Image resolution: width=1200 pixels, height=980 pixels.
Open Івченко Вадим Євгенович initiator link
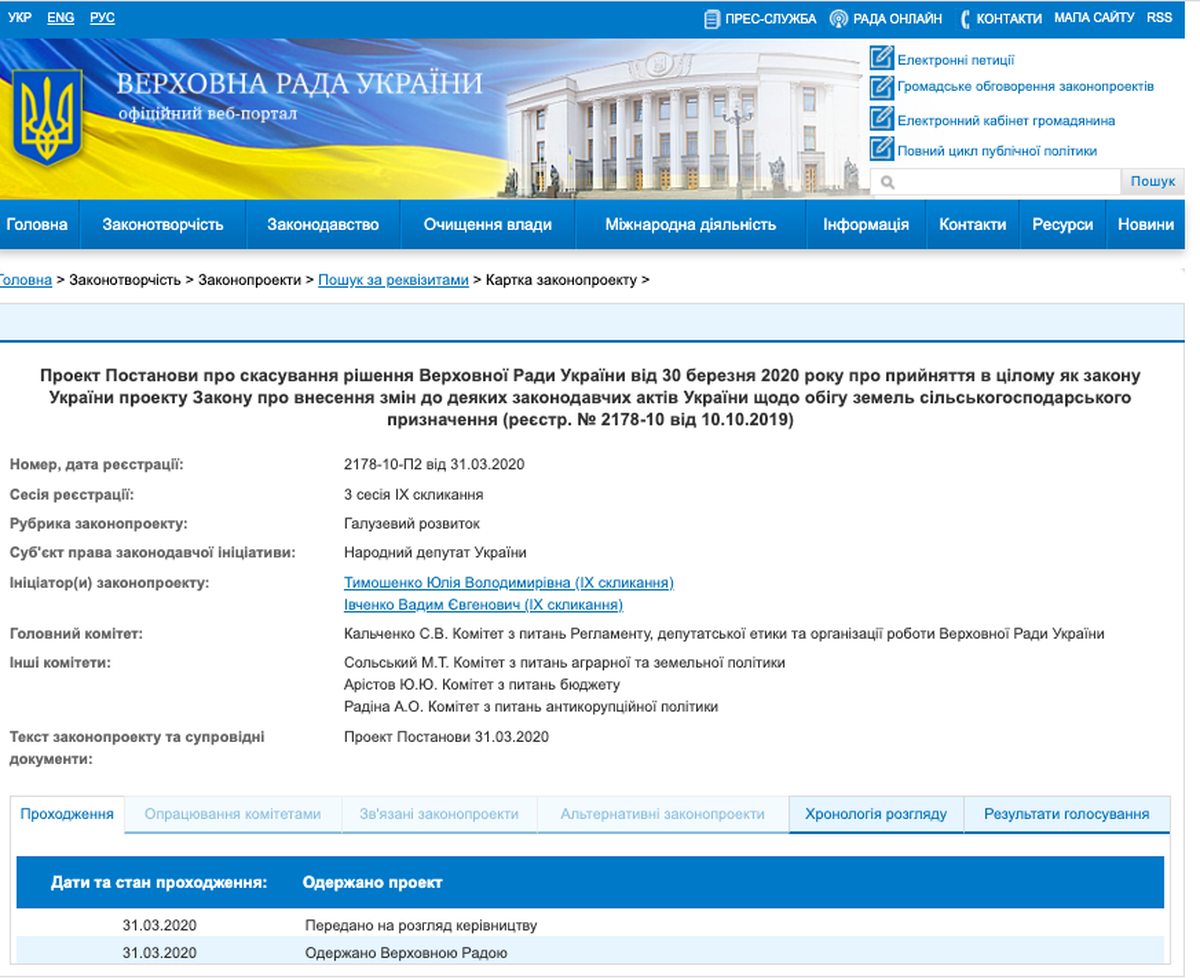click(x=483, y=604)
